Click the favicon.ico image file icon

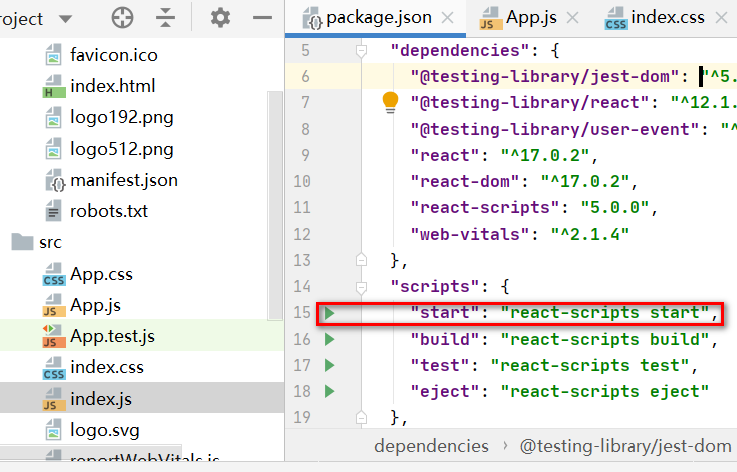click(54, 55)
